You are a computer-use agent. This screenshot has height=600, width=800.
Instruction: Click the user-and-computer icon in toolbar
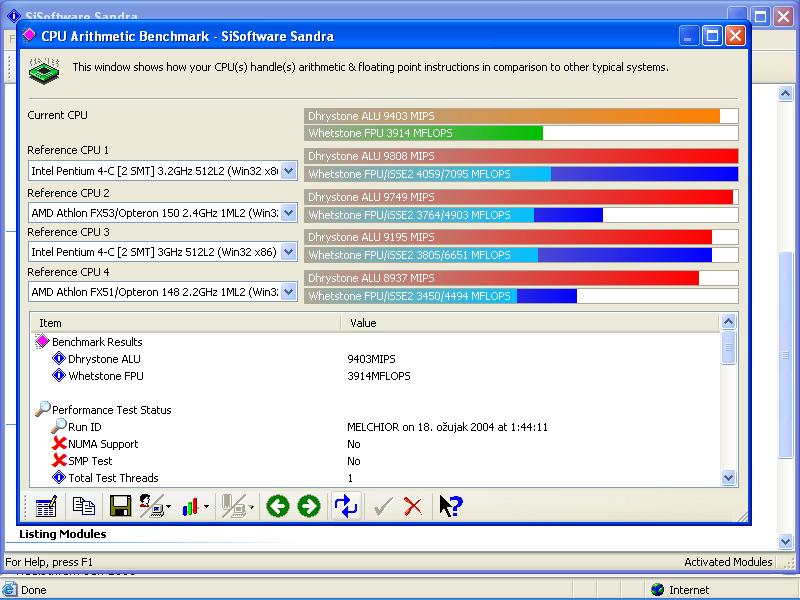[x=151, y=506]
